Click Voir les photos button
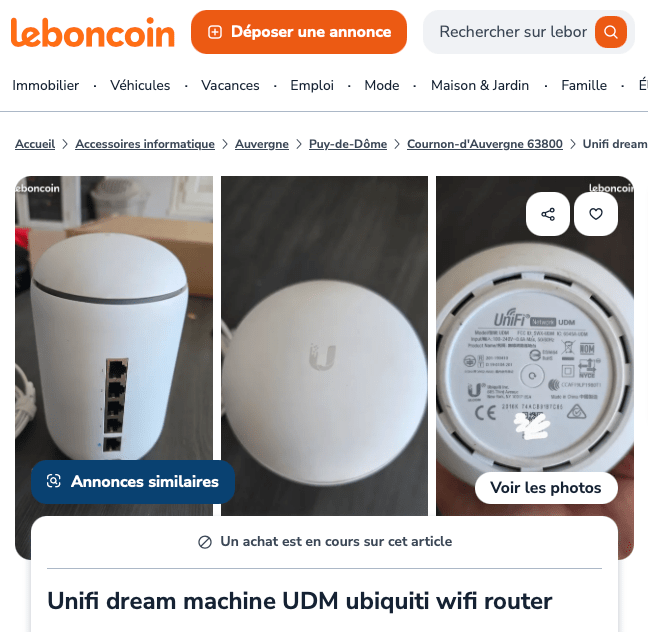The width and height of the screenshot is (648, 632). pos(546,488)
